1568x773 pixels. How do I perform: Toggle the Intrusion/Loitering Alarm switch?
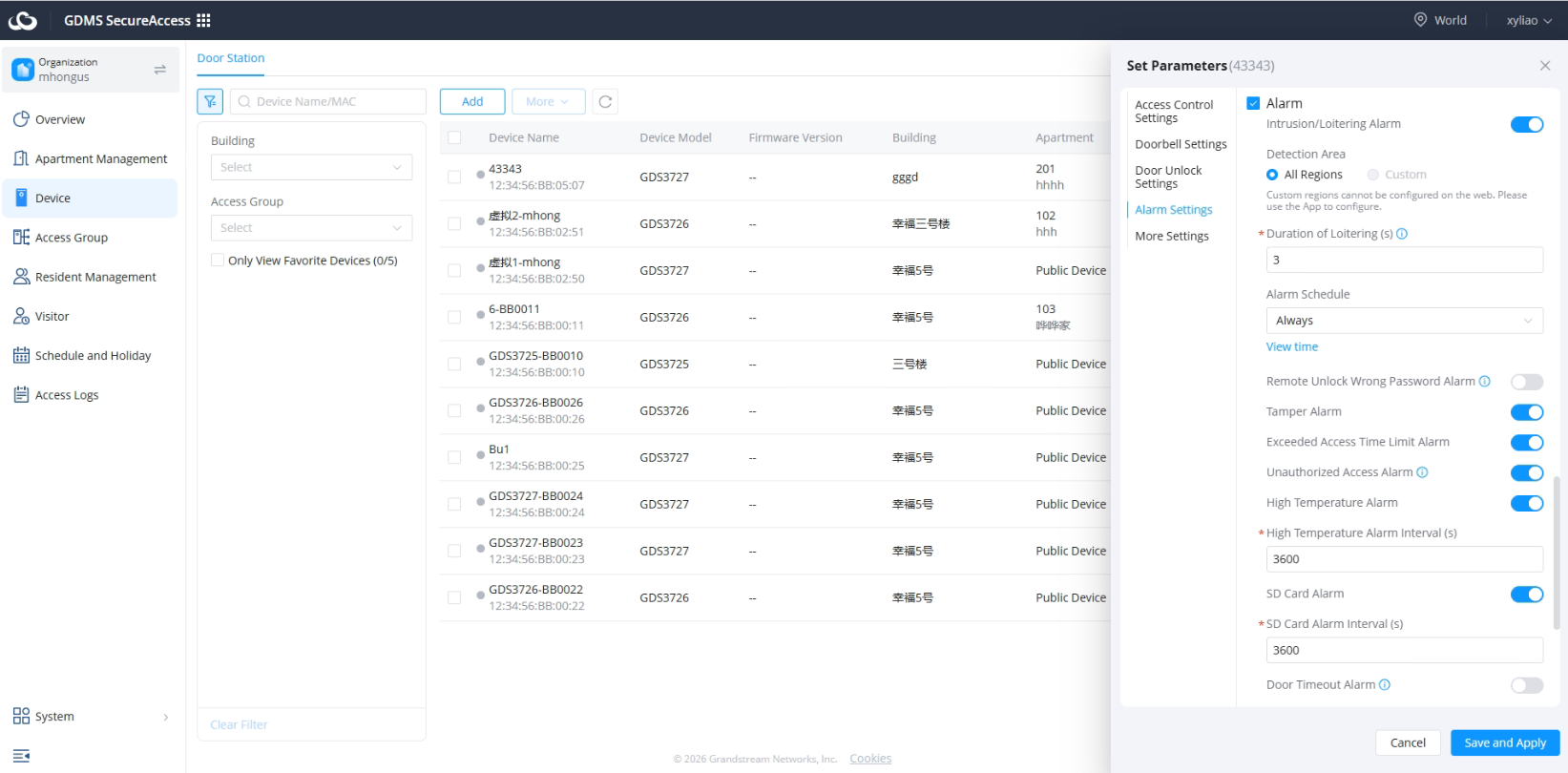tap(1527, 125)
